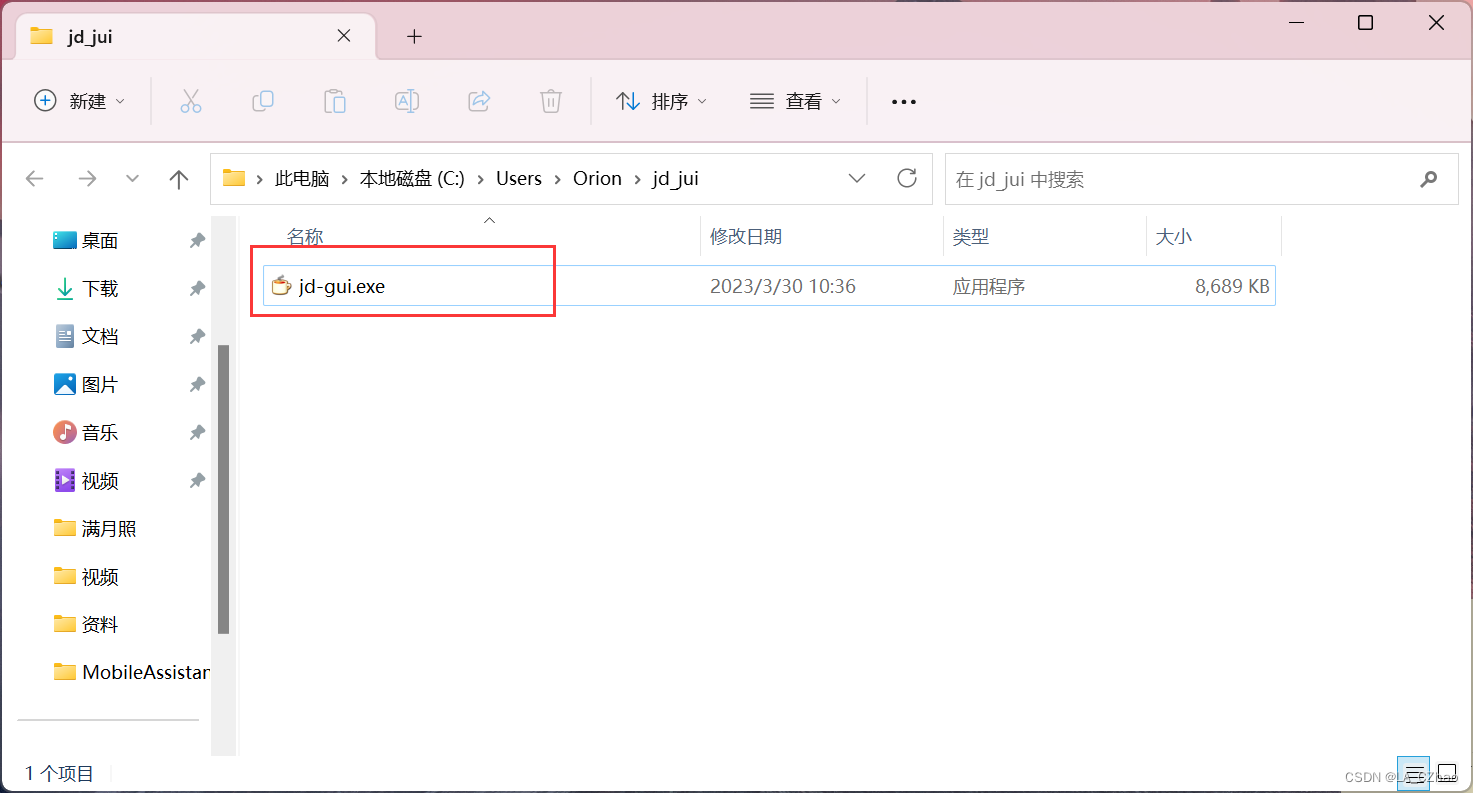
Task: Click the Cut scissors icon
Action: (191, 101)
